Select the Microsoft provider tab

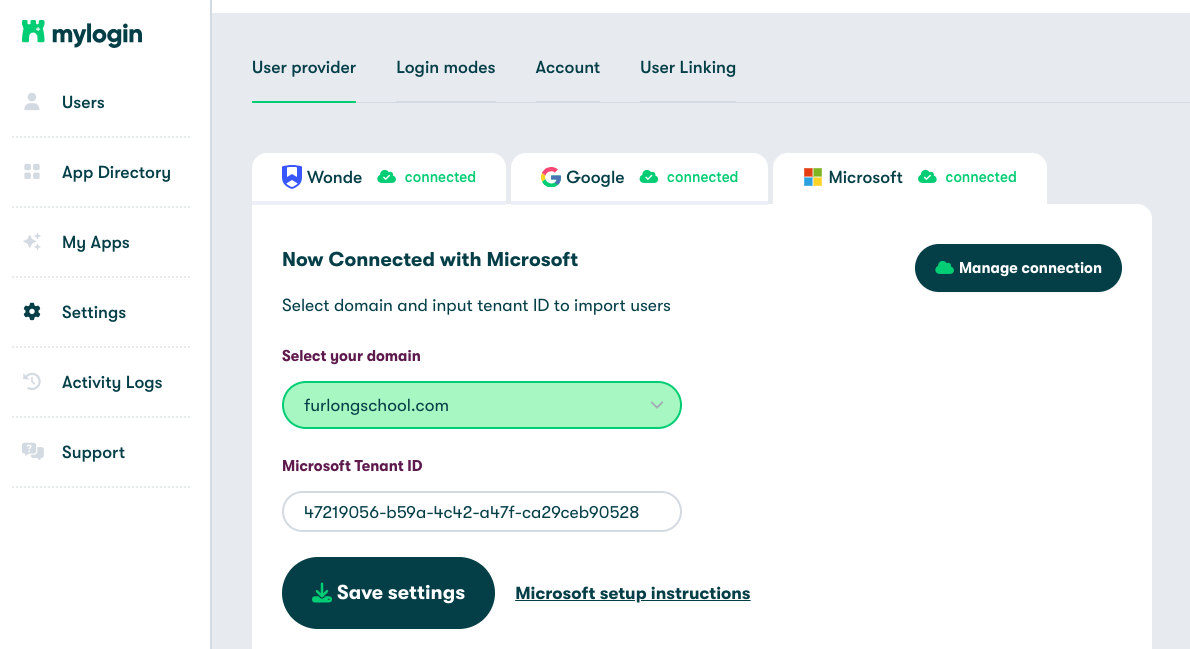(910, 178)
